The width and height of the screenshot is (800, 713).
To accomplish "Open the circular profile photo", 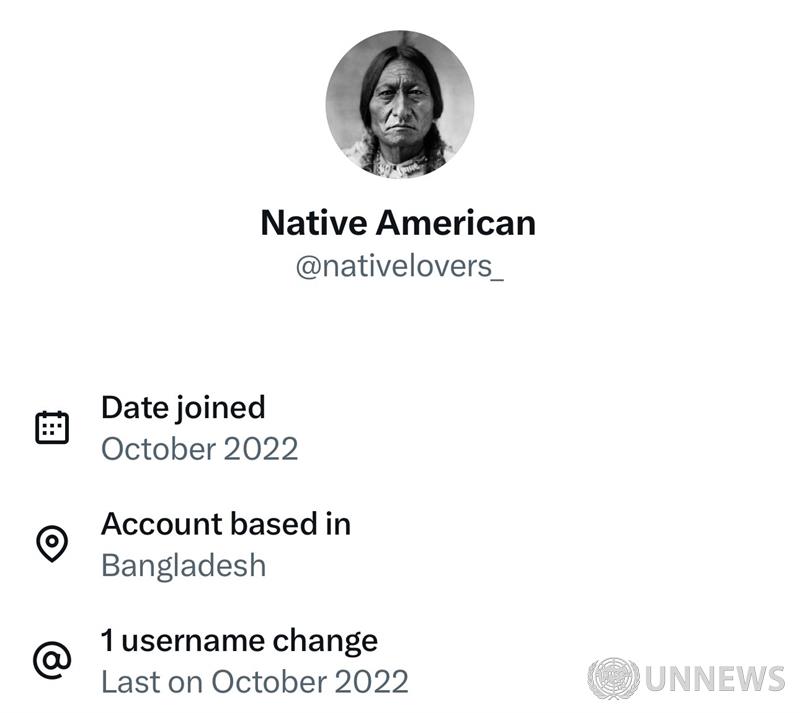I will point(399,104).
